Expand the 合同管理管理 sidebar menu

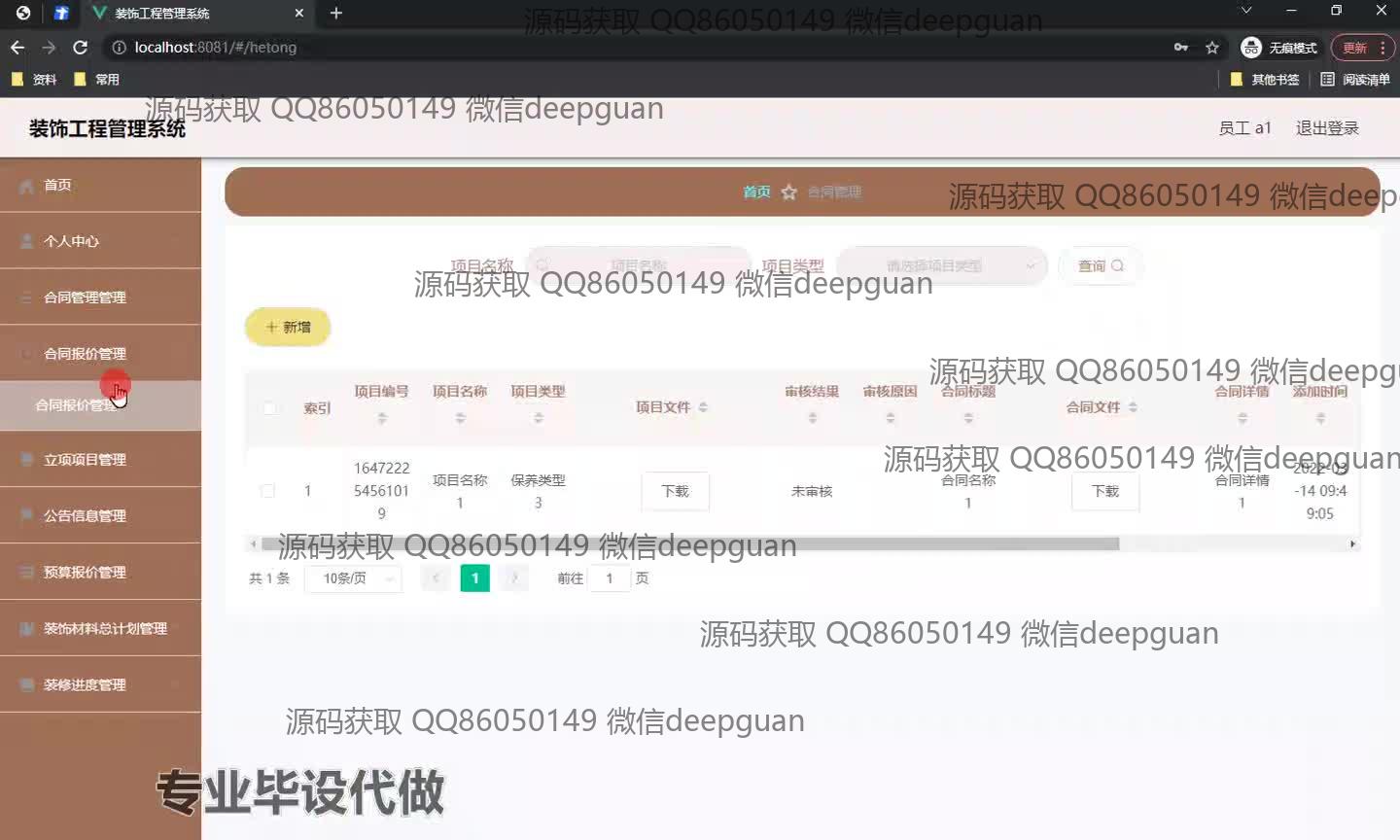(101, 297)
